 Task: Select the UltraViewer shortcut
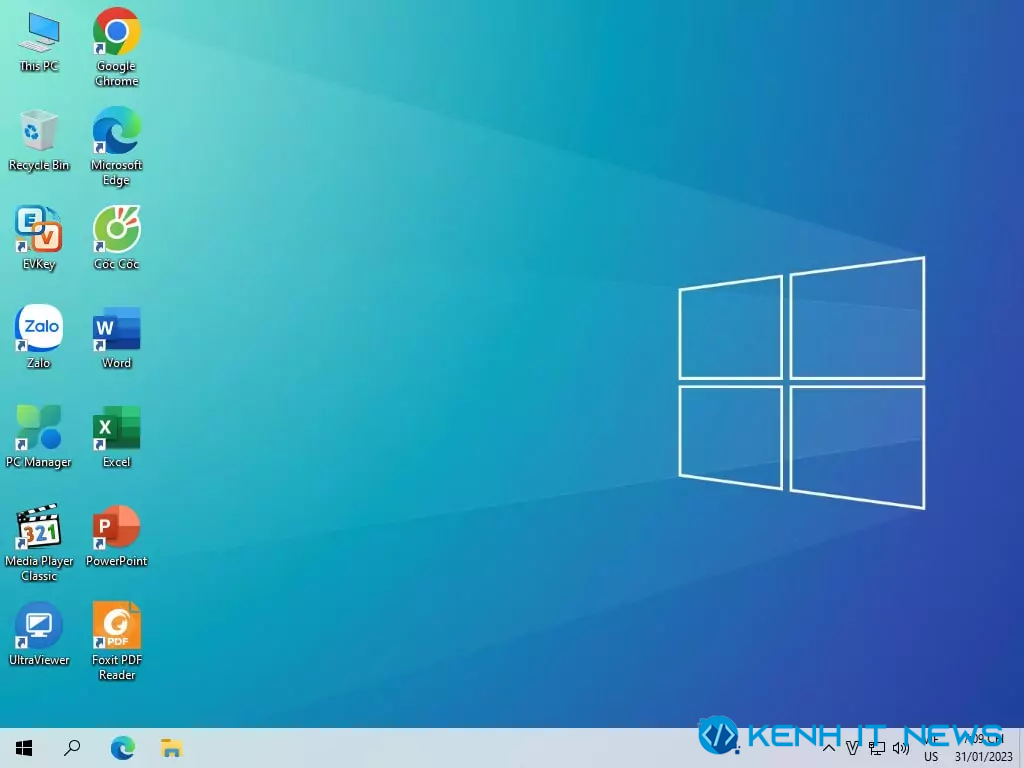tap(39, 633)
